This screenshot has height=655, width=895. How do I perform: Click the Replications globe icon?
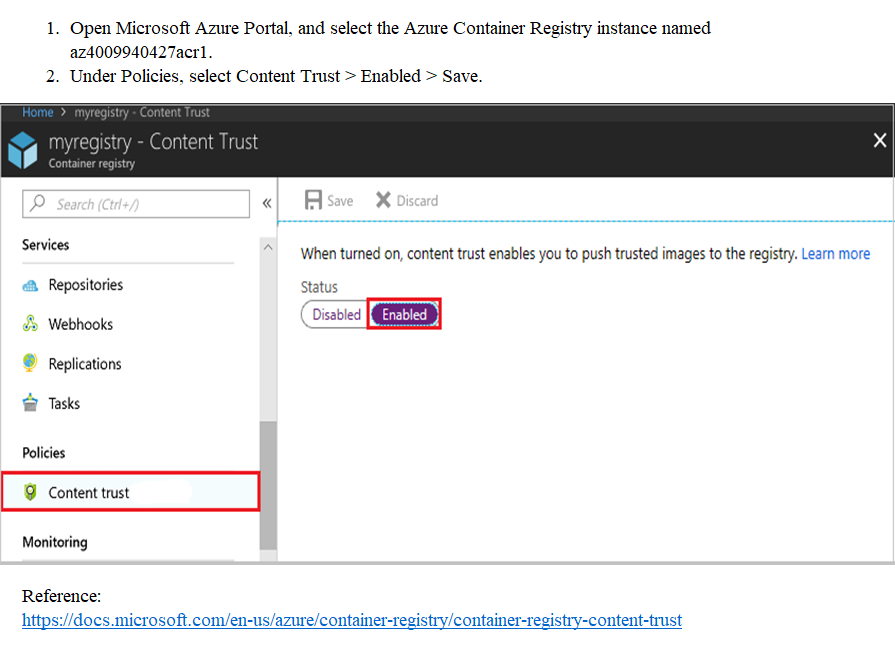coord(30,363)
